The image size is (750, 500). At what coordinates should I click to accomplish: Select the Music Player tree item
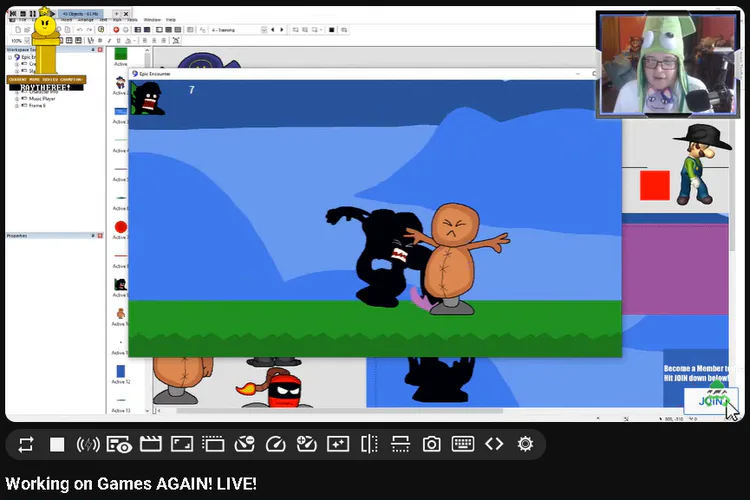click(x=42, y=99)
